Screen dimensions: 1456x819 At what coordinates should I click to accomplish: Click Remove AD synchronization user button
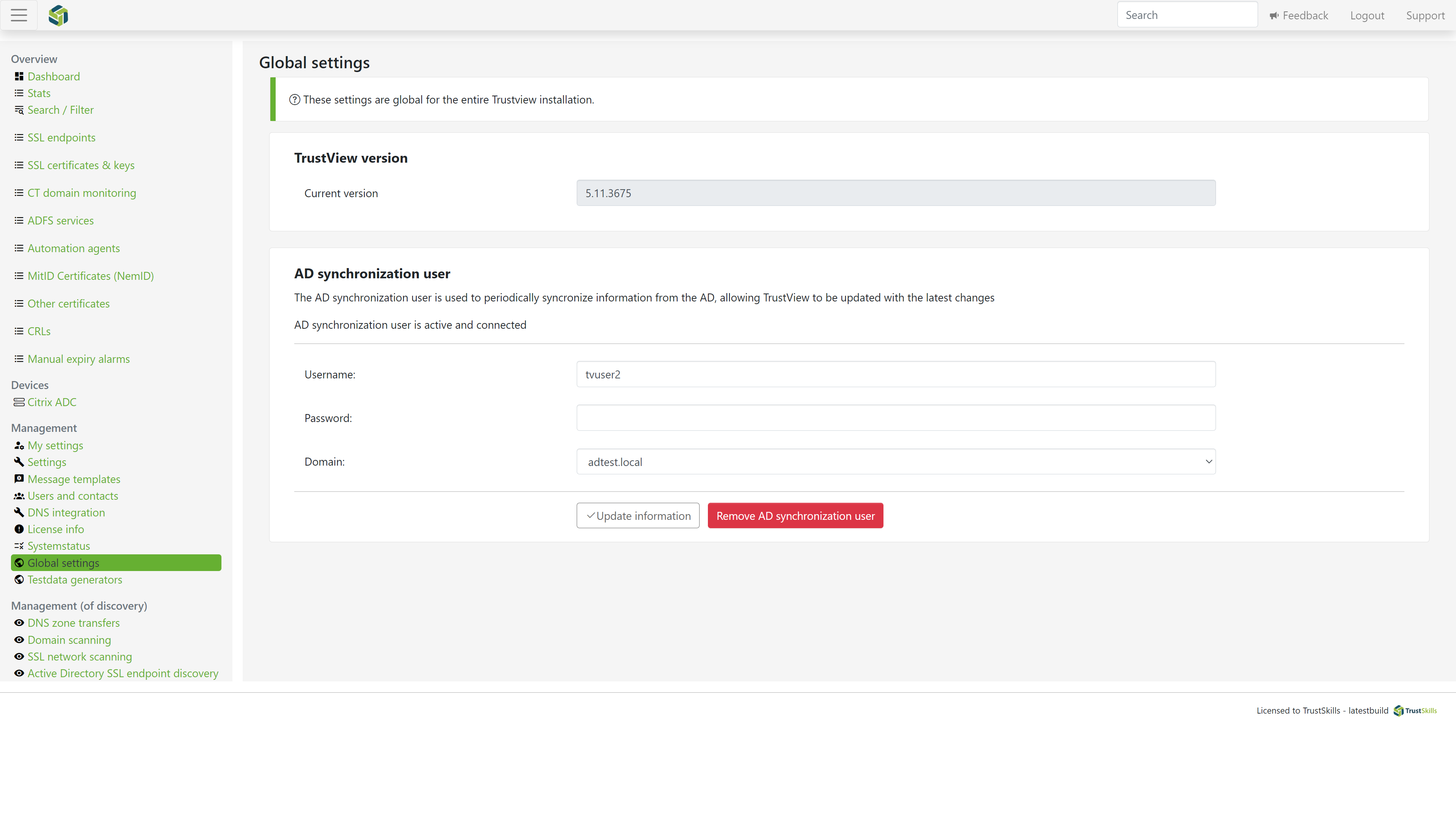click(795, 516)
